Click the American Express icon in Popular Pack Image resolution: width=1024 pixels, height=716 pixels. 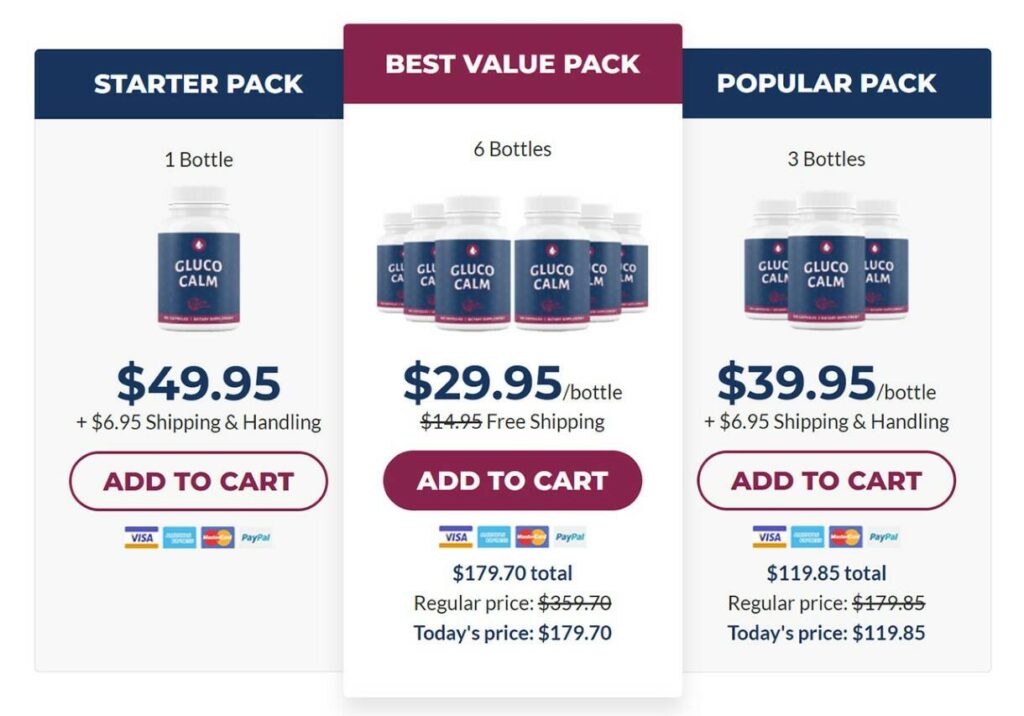808,537
